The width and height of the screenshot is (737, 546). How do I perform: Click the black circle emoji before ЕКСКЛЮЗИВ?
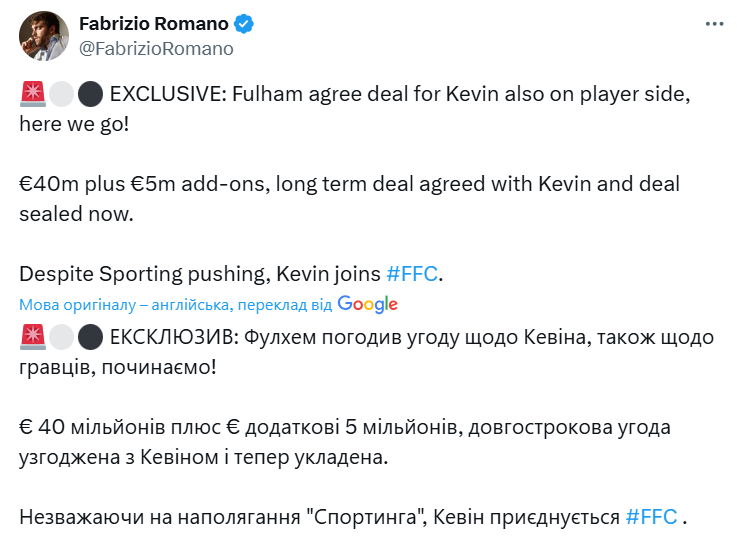click(x=90, y=338)
